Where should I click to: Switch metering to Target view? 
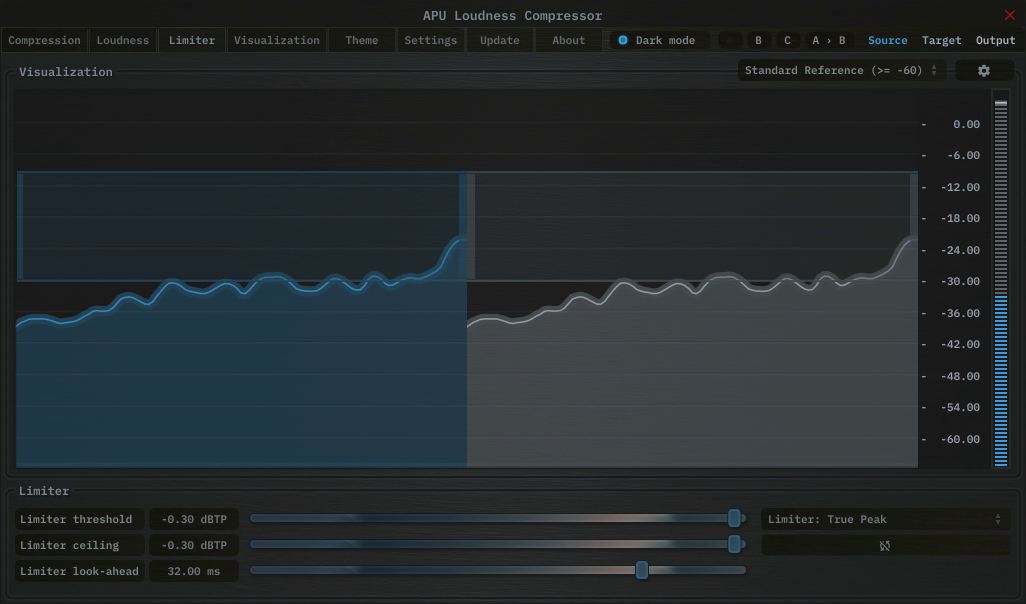click(941, 40)
